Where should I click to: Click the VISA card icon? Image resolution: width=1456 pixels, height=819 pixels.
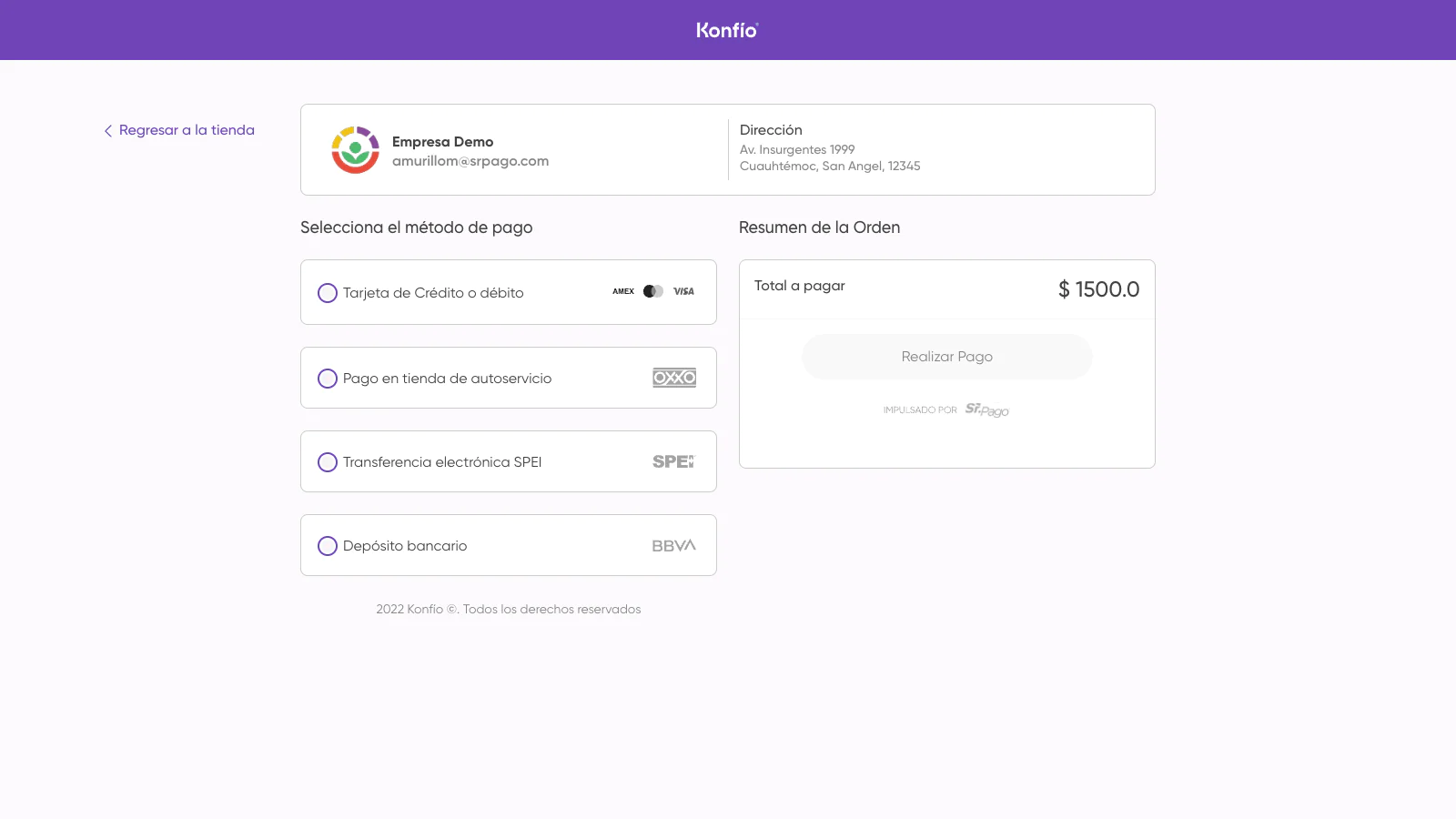tap(683, 292)
